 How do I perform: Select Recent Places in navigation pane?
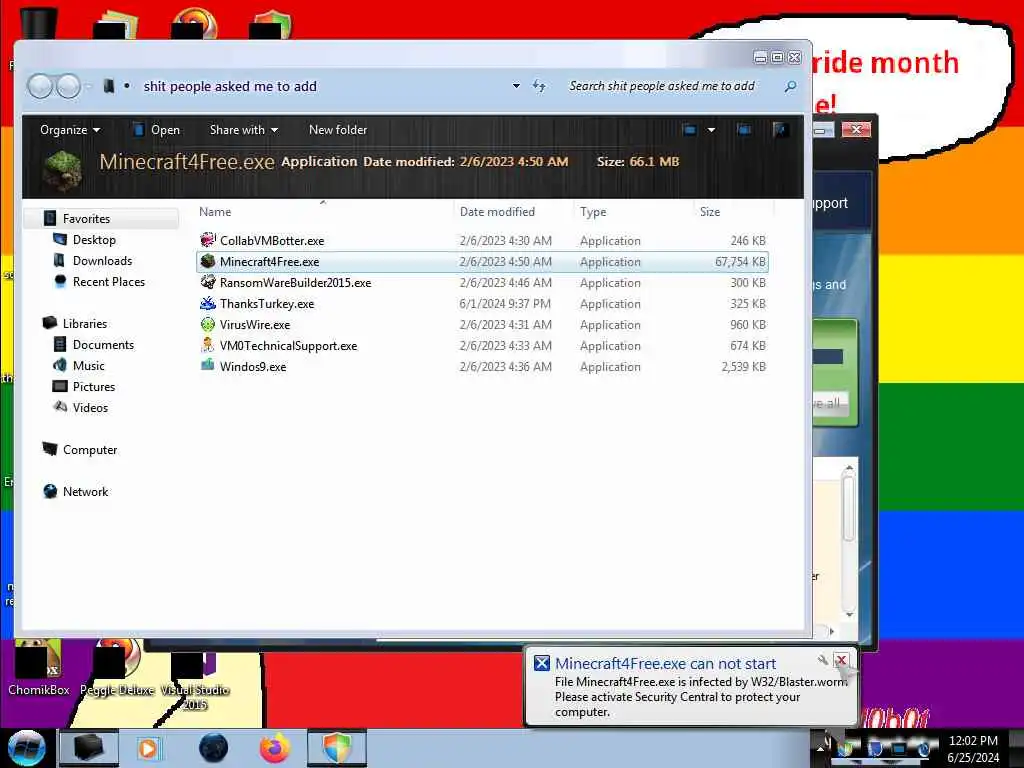click(108, 281)
